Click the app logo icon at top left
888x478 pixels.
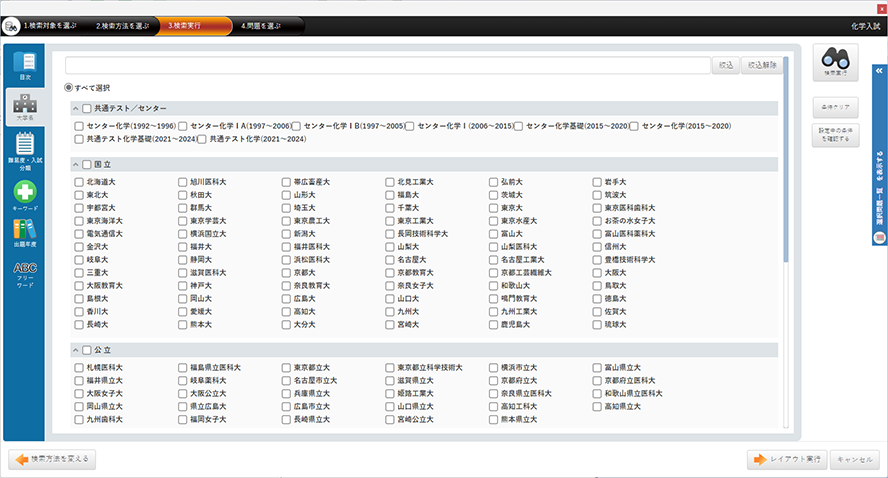pos(11,26)
